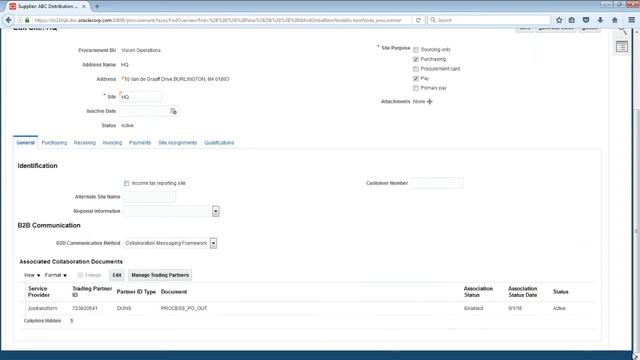Toggle Sourcing only checkbox
Screen dimensions: 640x360
(x=416, y=49)
